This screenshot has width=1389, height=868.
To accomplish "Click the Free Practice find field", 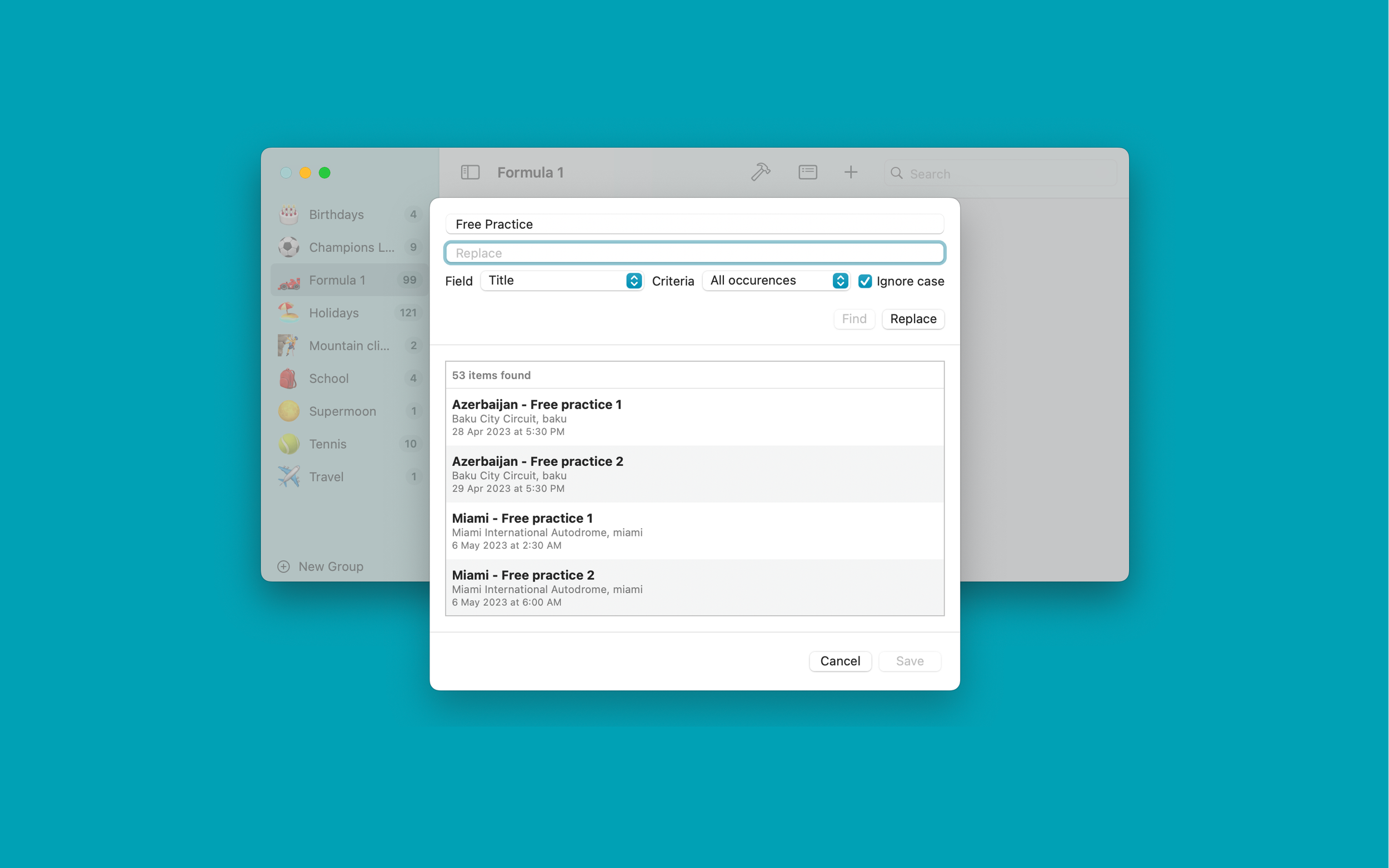I will pyautogui.click(x=694, y=224).
